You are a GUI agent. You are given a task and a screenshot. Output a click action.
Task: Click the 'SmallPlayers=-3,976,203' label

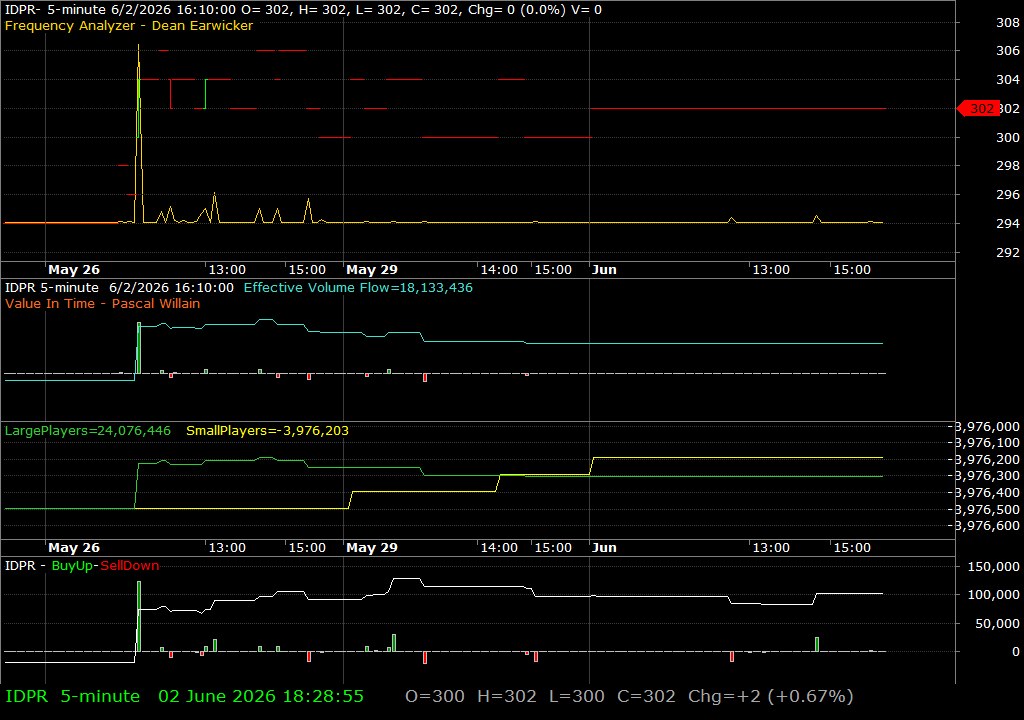tap(267, 431)
